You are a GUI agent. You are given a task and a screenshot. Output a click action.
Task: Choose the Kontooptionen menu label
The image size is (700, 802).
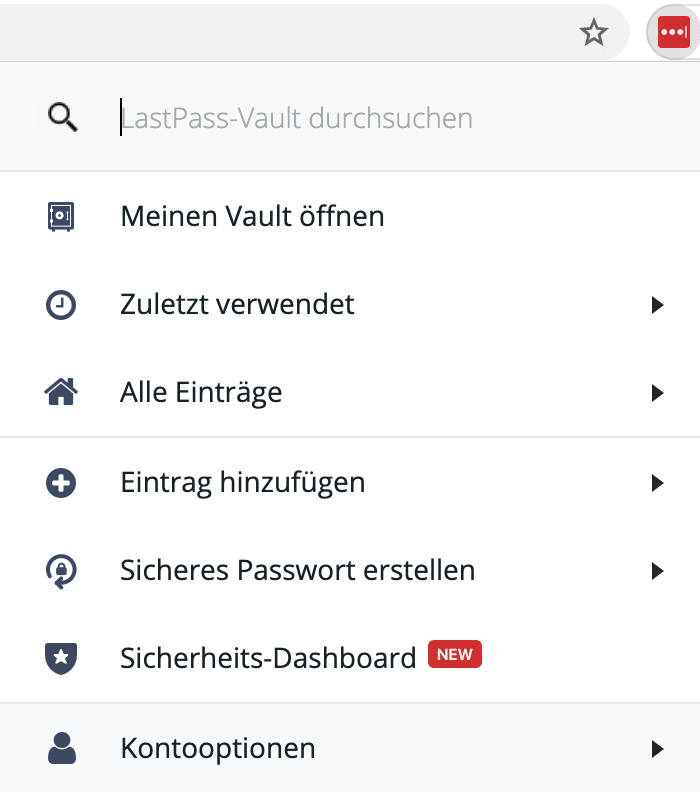tap(217, 747)
